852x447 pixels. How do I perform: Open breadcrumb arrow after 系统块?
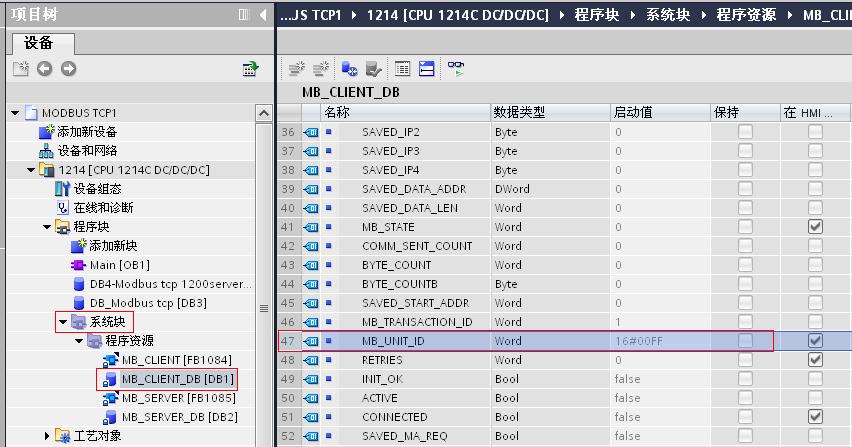pos(704,15)
